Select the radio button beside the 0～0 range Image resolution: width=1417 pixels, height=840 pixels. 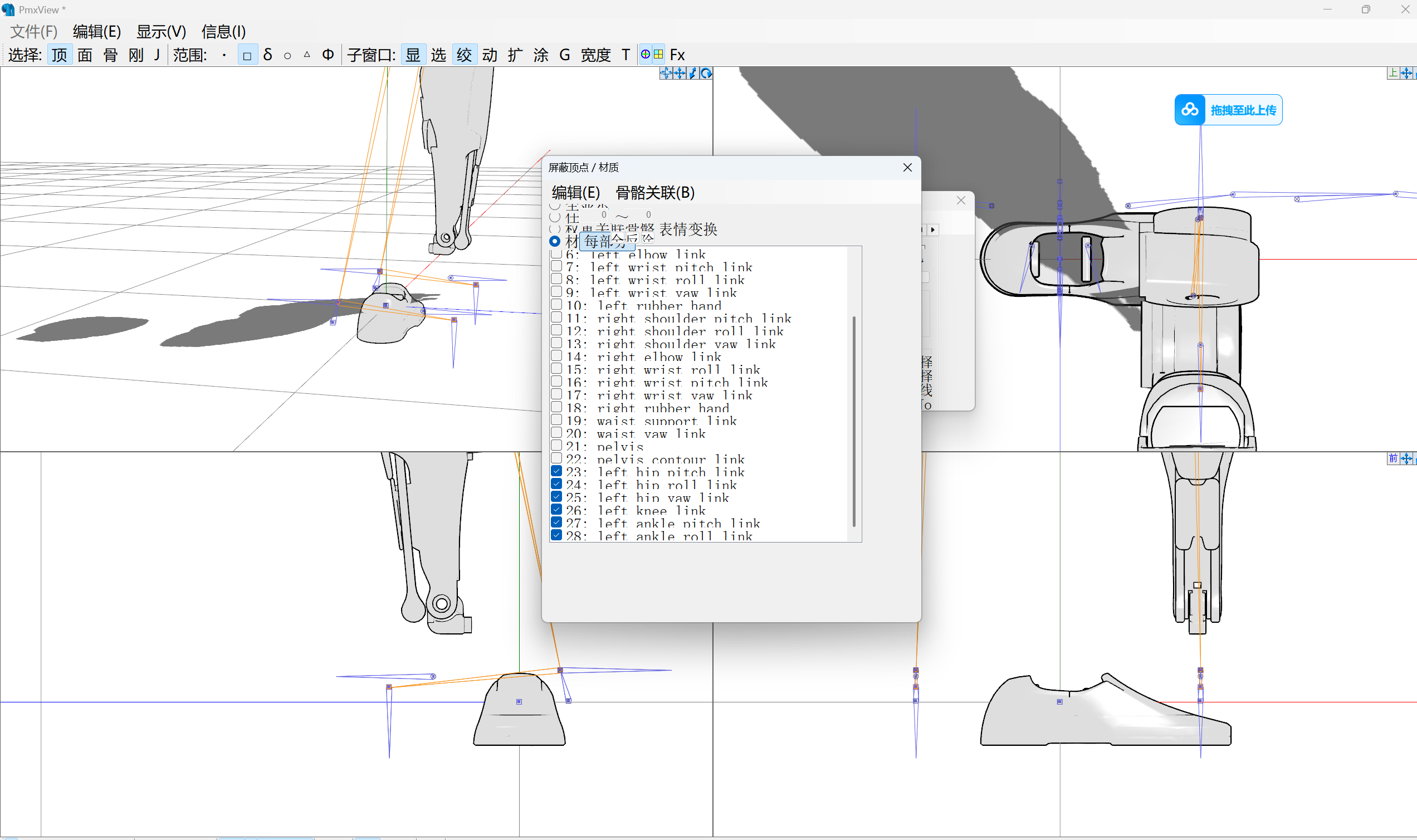[555, 217]
